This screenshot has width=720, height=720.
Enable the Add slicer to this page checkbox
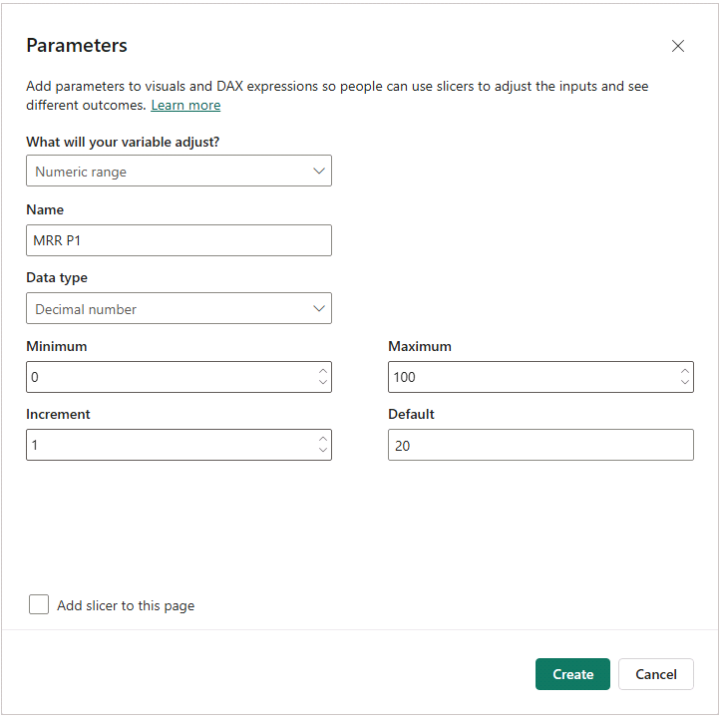click(x=39, y=604)
